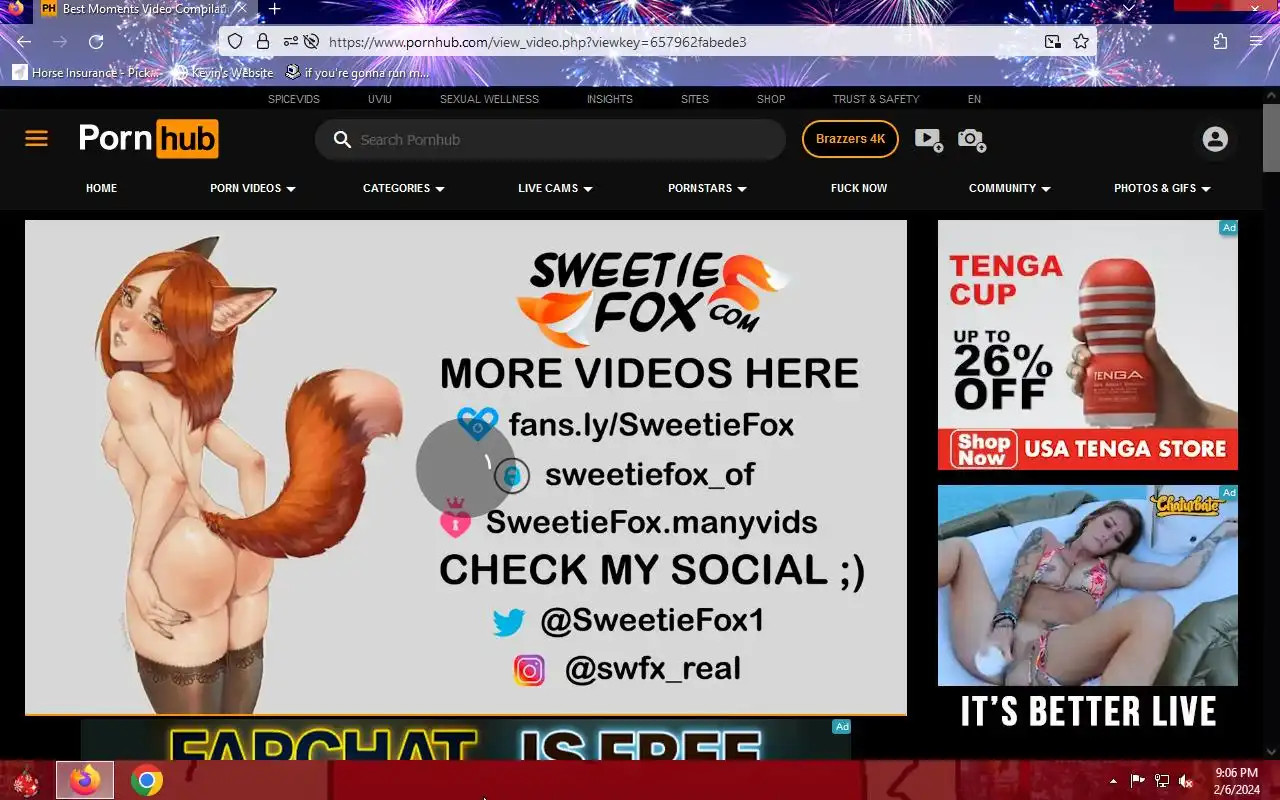Viewport: 1280px width, 800px height.
Task: Click the Action Center flag tray icon
Action: pyautogui.click(x=1138, y=781)
